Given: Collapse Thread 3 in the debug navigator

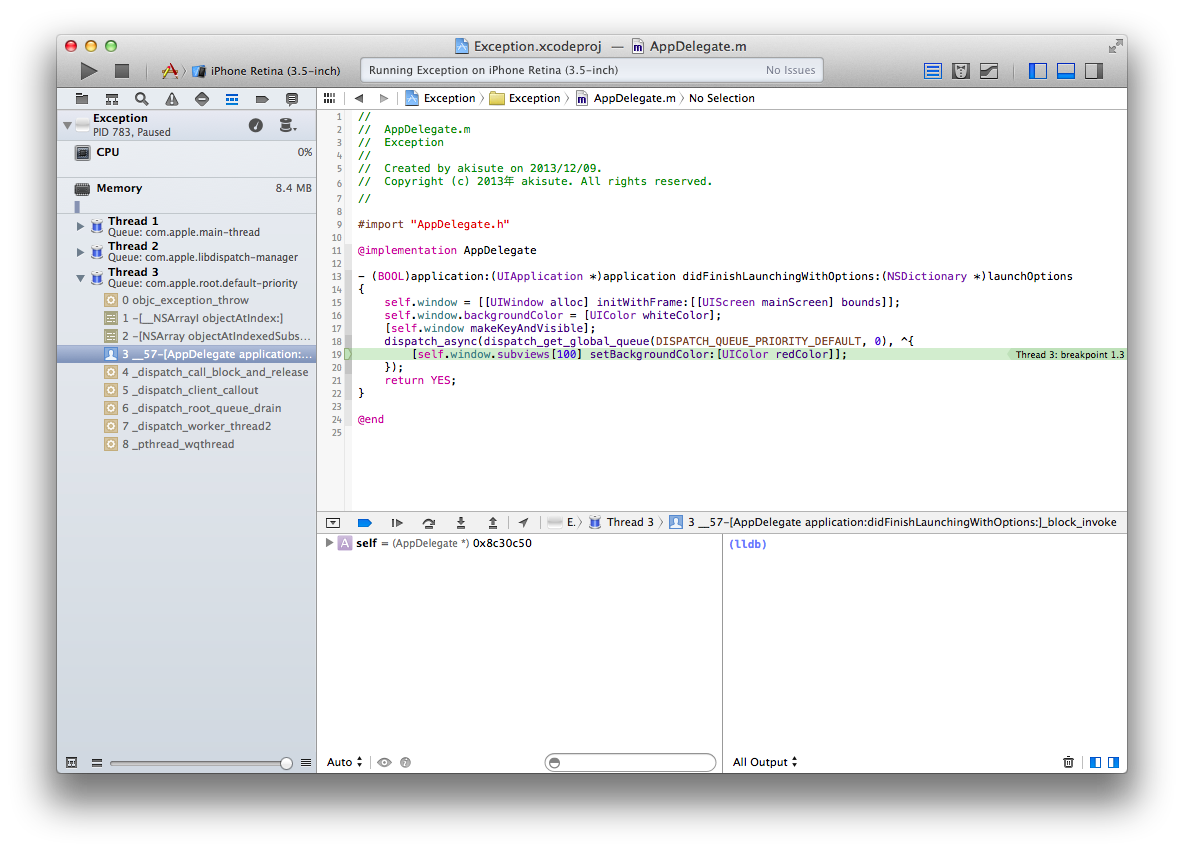Looking at the screenshot, I should (x=80, y=277).
